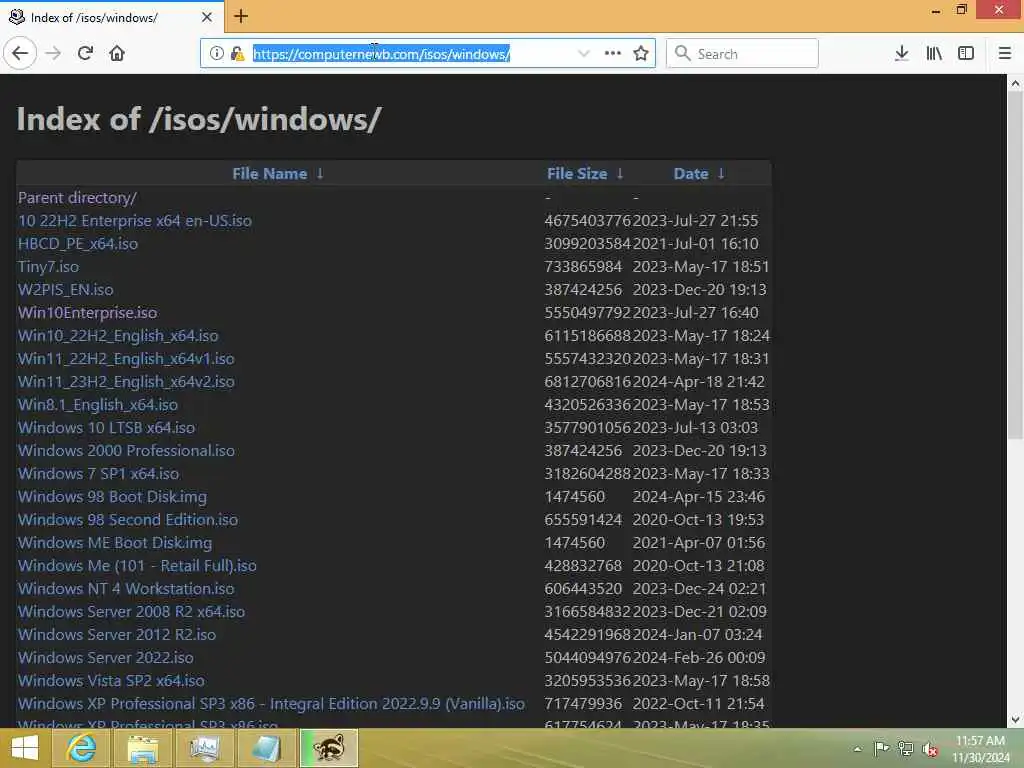Click the Windows Server 2012 R2.iso link
This screenshot has width=1024, height=768.
point(117,635)
